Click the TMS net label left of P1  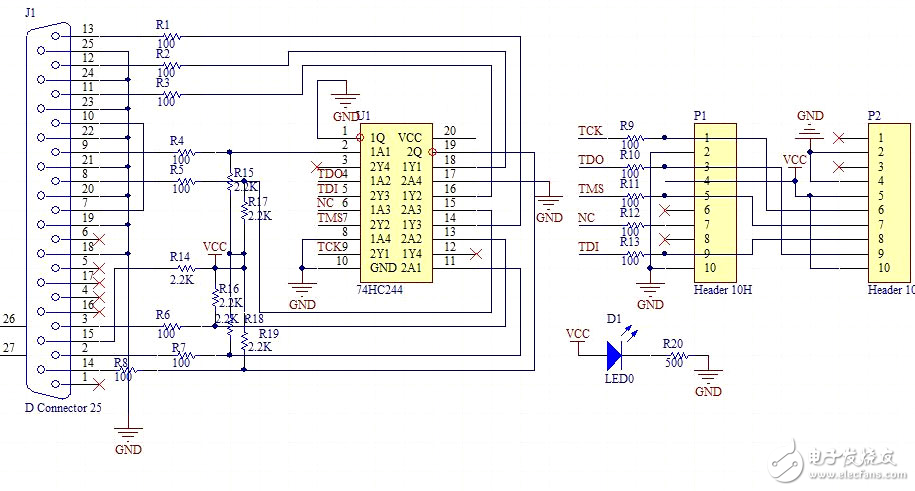tap(589, 189)
